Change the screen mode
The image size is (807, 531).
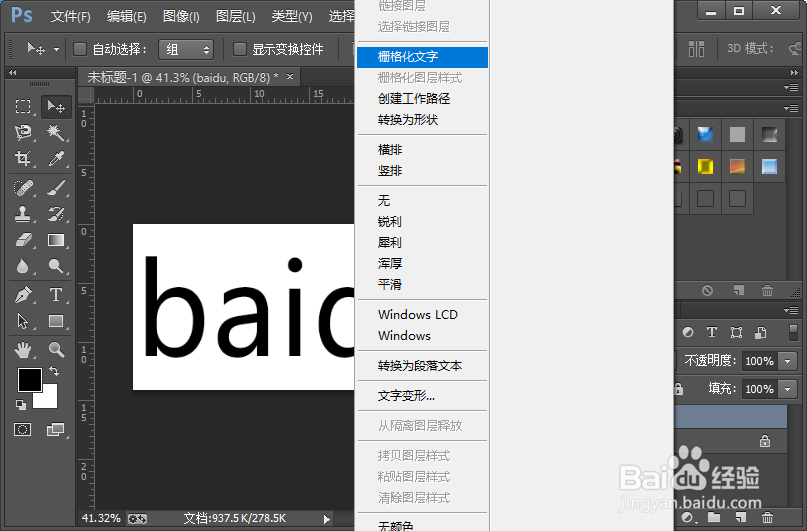[56, 429]
